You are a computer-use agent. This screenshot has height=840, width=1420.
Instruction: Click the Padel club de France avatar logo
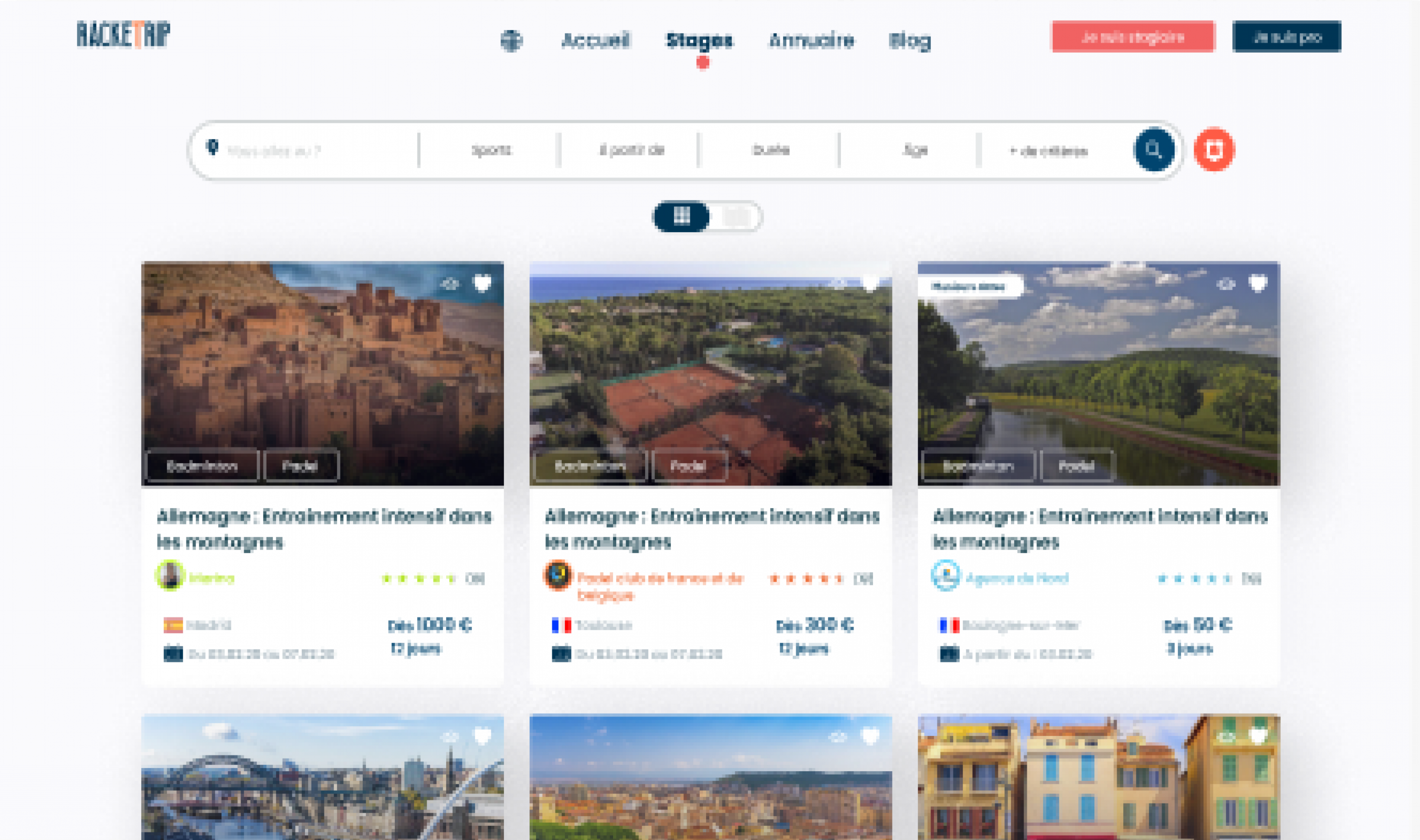(558, 576)
